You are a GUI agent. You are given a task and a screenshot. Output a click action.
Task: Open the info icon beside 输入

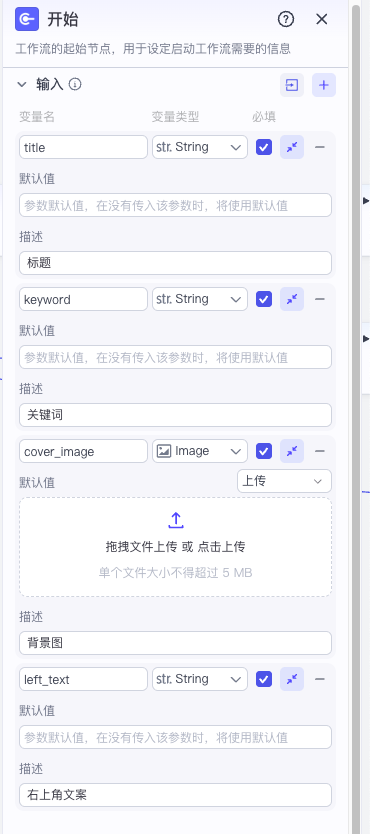tap(75, 84)
